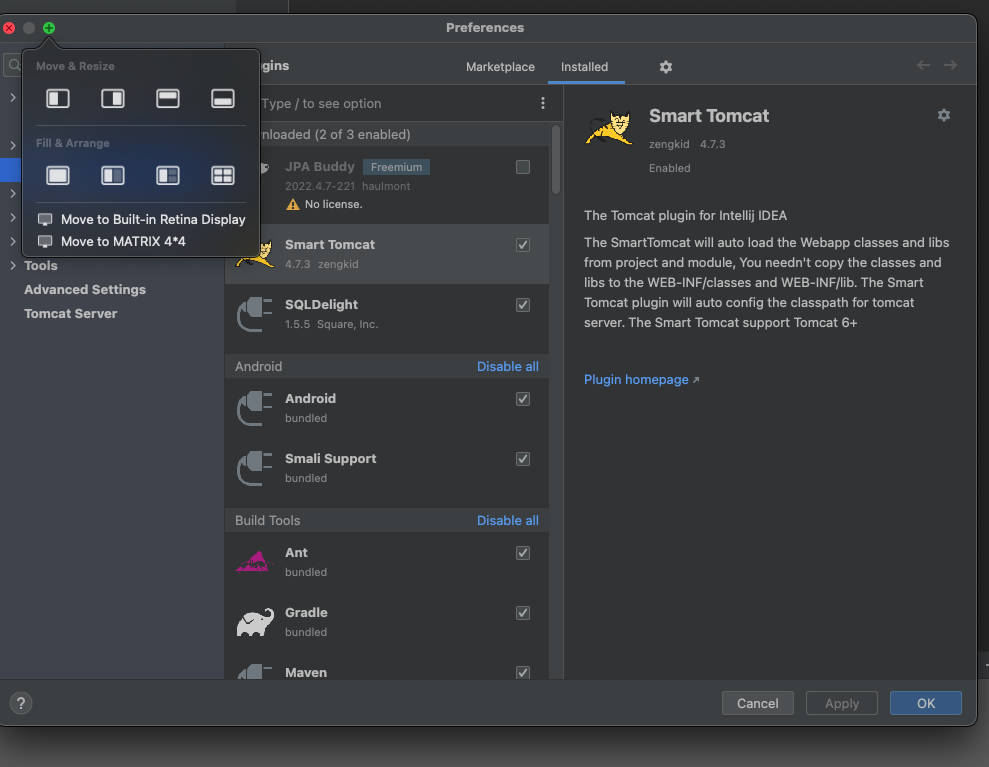Click the plugin list vertical scrollbar
The height and width of the screenshot is (767, 989).
(556, 160)
